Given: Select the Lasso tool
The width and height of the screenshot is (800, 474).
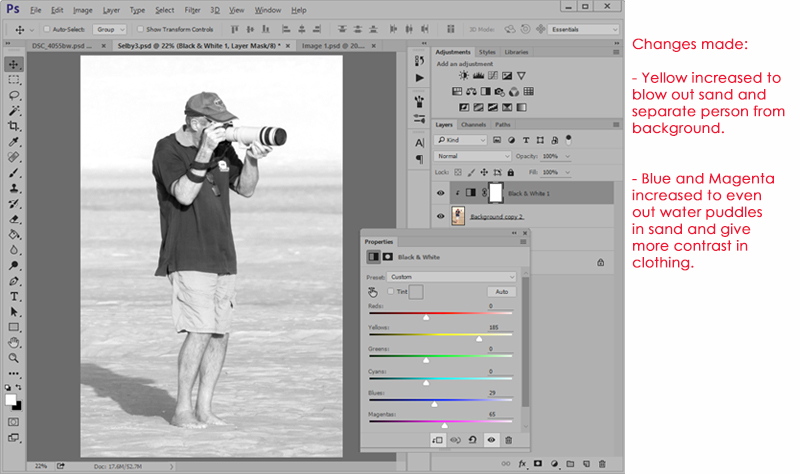Looking at the screenshot, I should [14, 95].
